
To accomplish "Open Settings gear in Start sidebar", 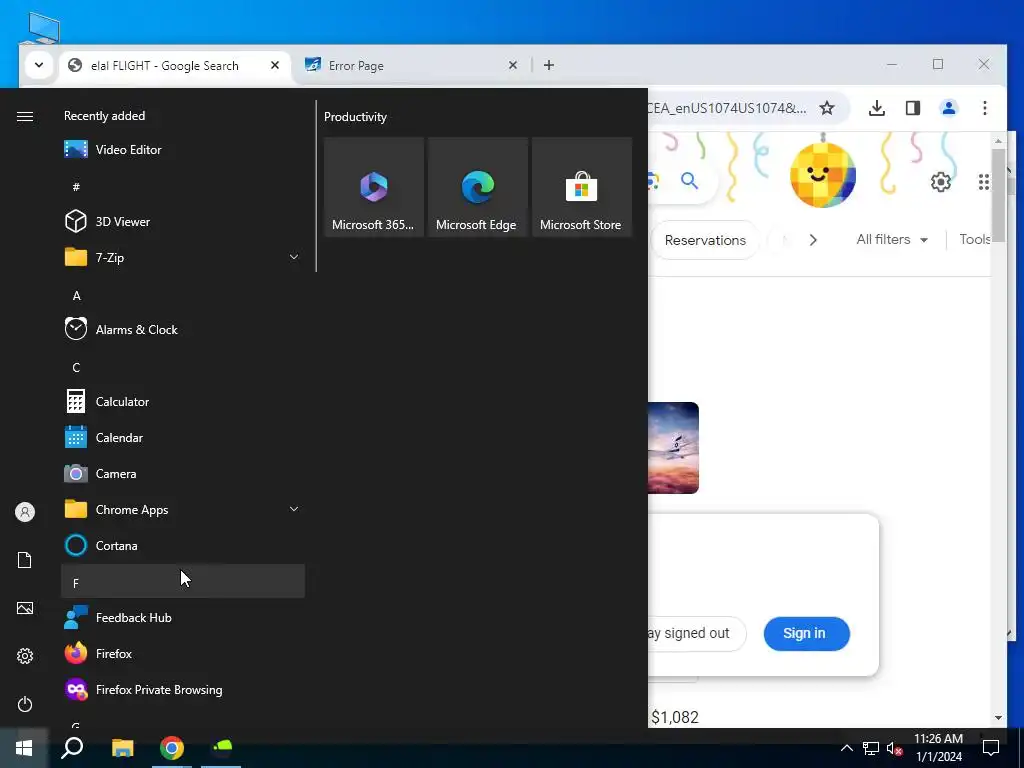I will pos(25,656).
